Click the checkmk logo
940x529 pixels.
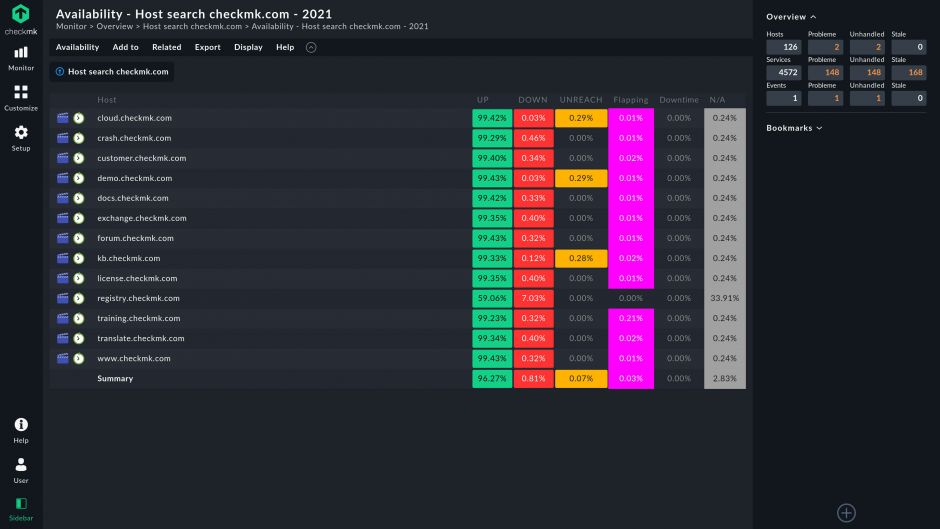(21, 18)
